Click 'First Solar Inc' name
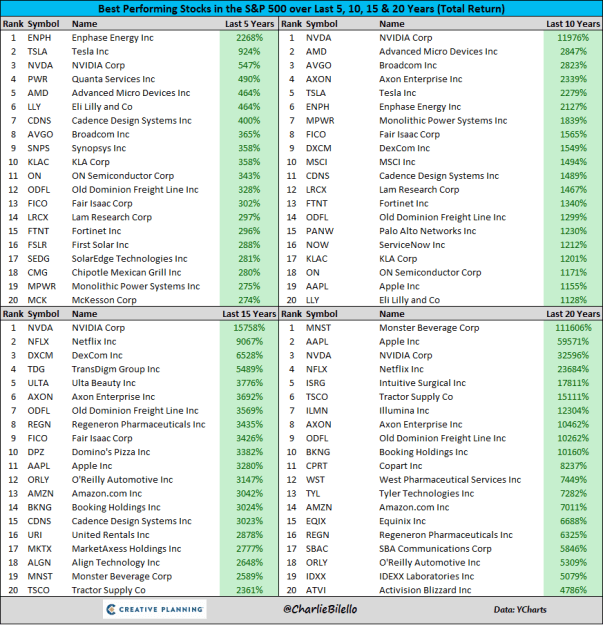603x625 pixels. click(x=100, y=245)
